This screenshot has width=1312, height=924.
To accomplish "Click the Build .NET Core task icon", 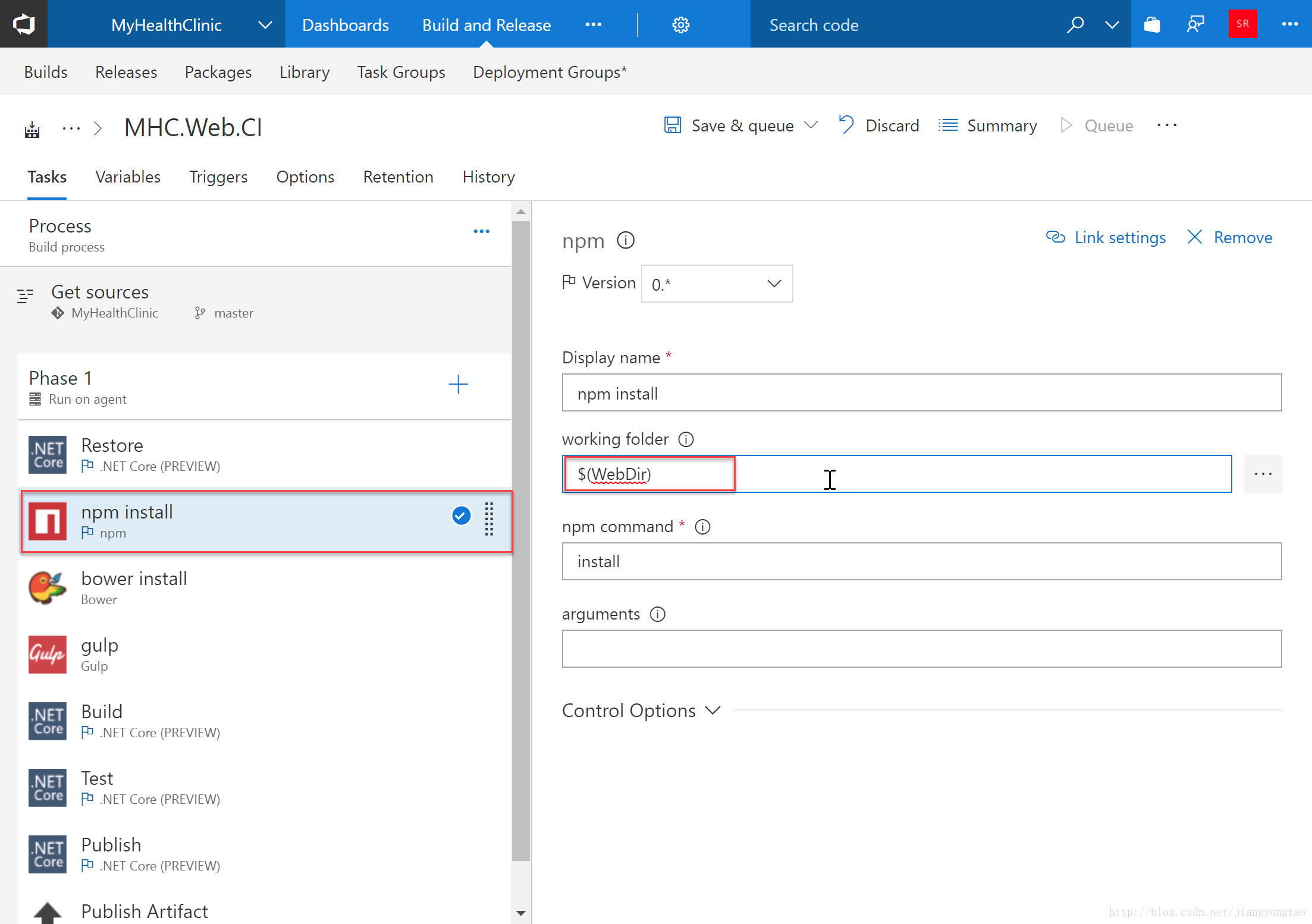I will (47, 720).
